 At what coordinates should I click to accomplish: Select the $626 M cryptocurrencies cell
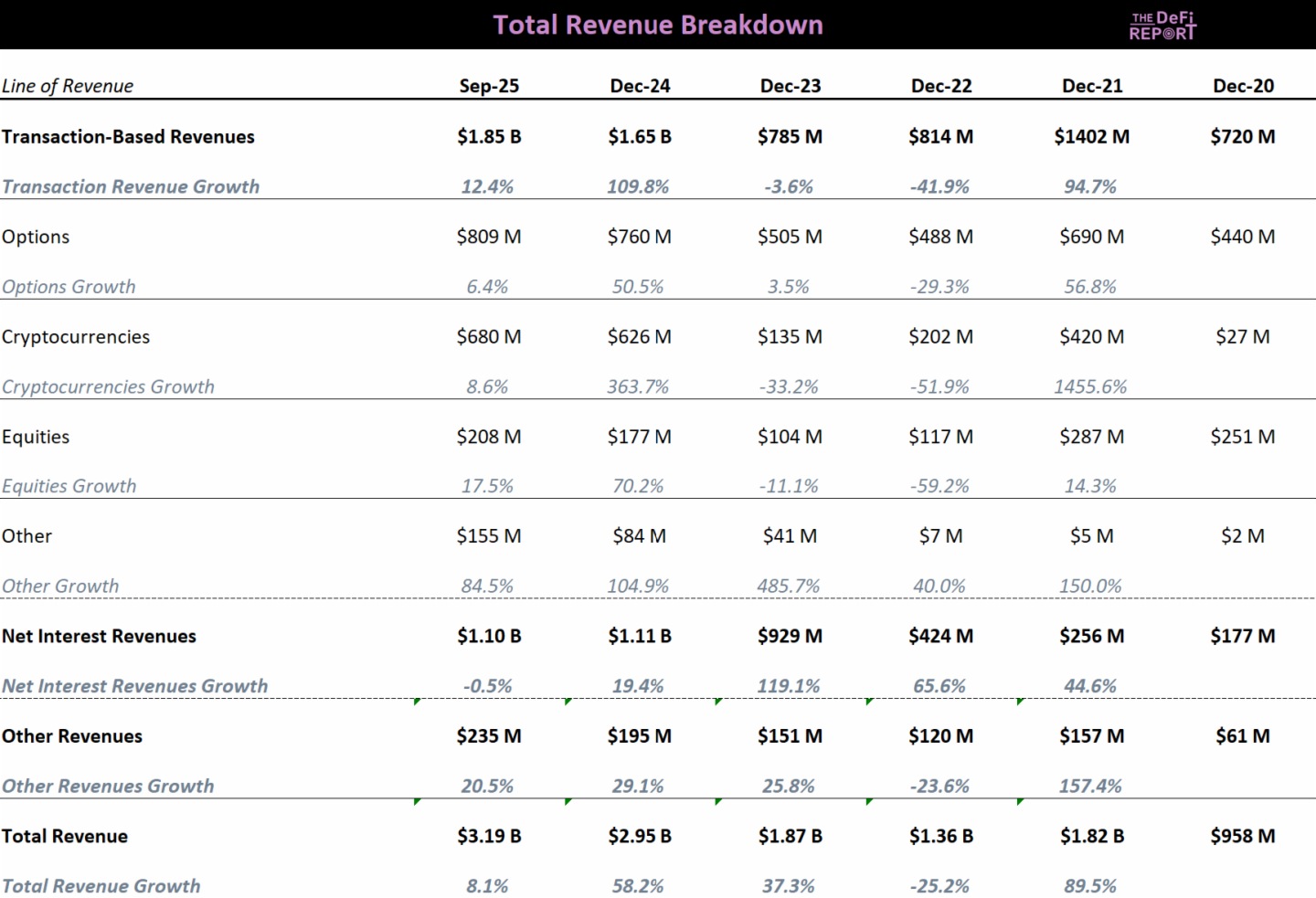tap(639, 336)
